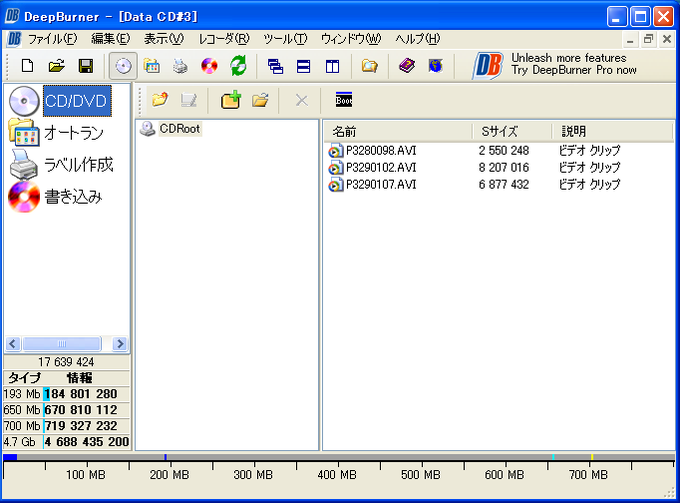
Task: Click the Try DeepBurner Pro banner
Action: click(554, 65)
